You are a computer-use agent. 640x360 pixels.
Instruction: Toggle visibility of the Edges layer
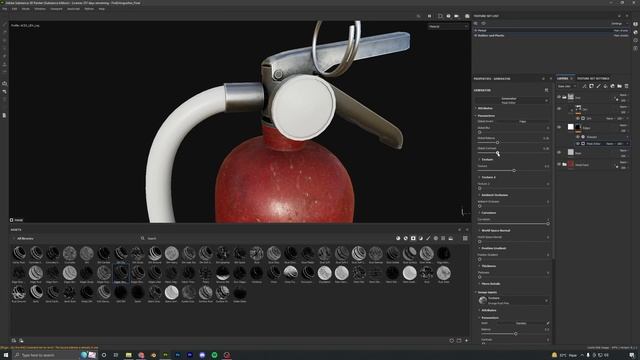[x=559, y=127]
